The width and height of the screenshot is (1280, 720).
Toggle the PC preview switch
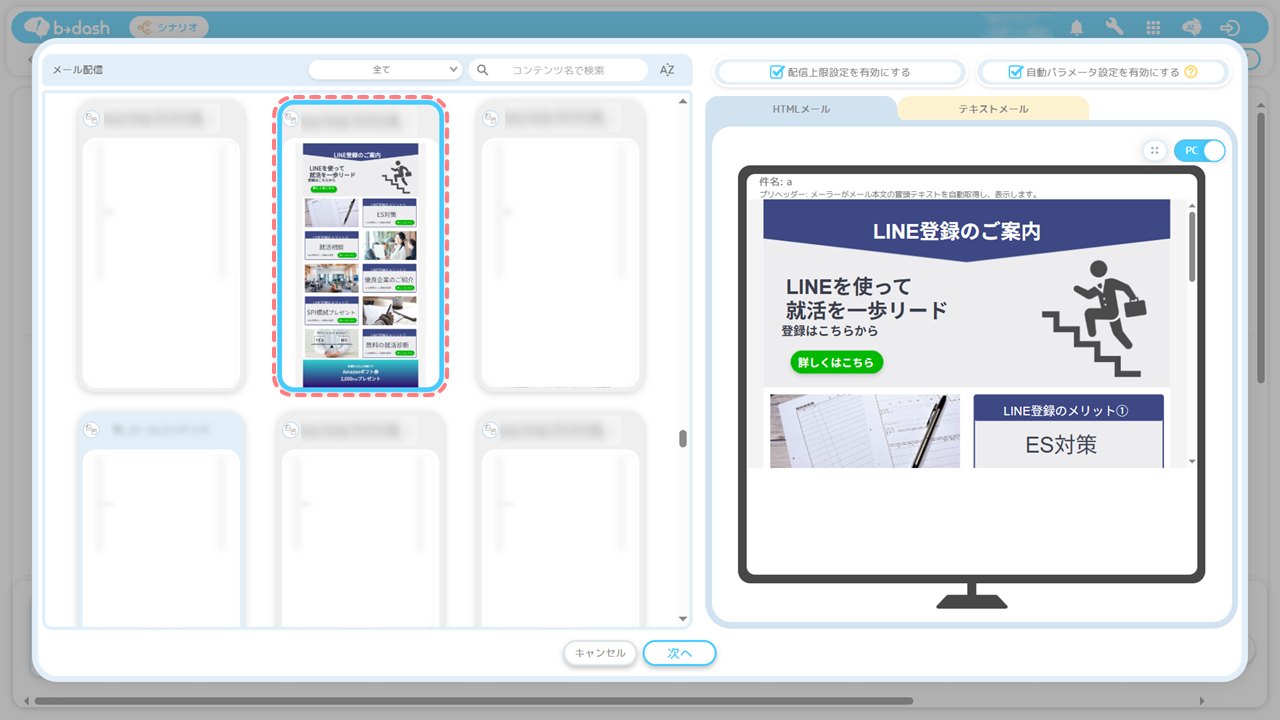click(x=1199, y=150)
